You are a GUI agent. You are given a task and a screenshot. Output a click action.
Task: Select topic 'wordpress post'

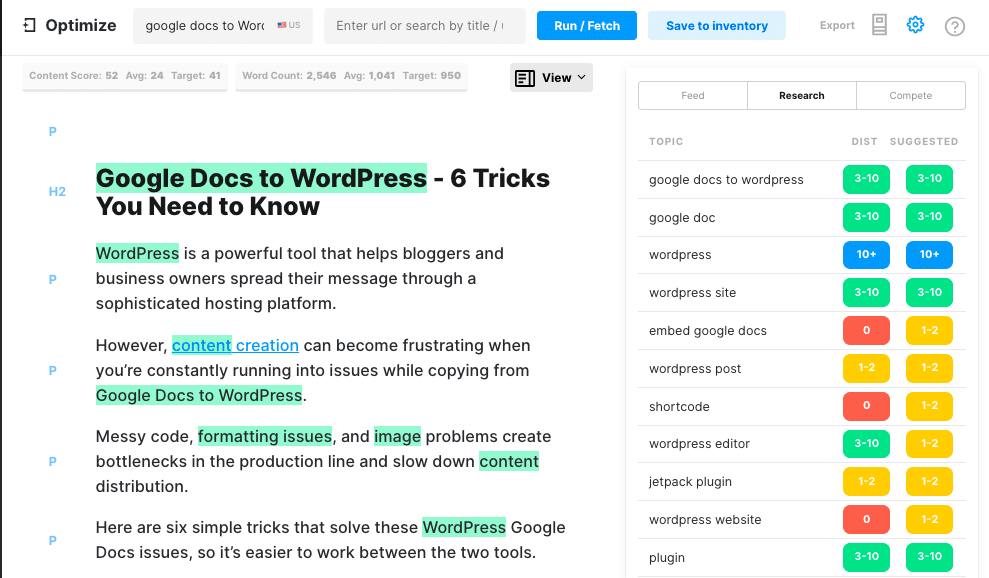pyautogui.click(x=695, y=369)
